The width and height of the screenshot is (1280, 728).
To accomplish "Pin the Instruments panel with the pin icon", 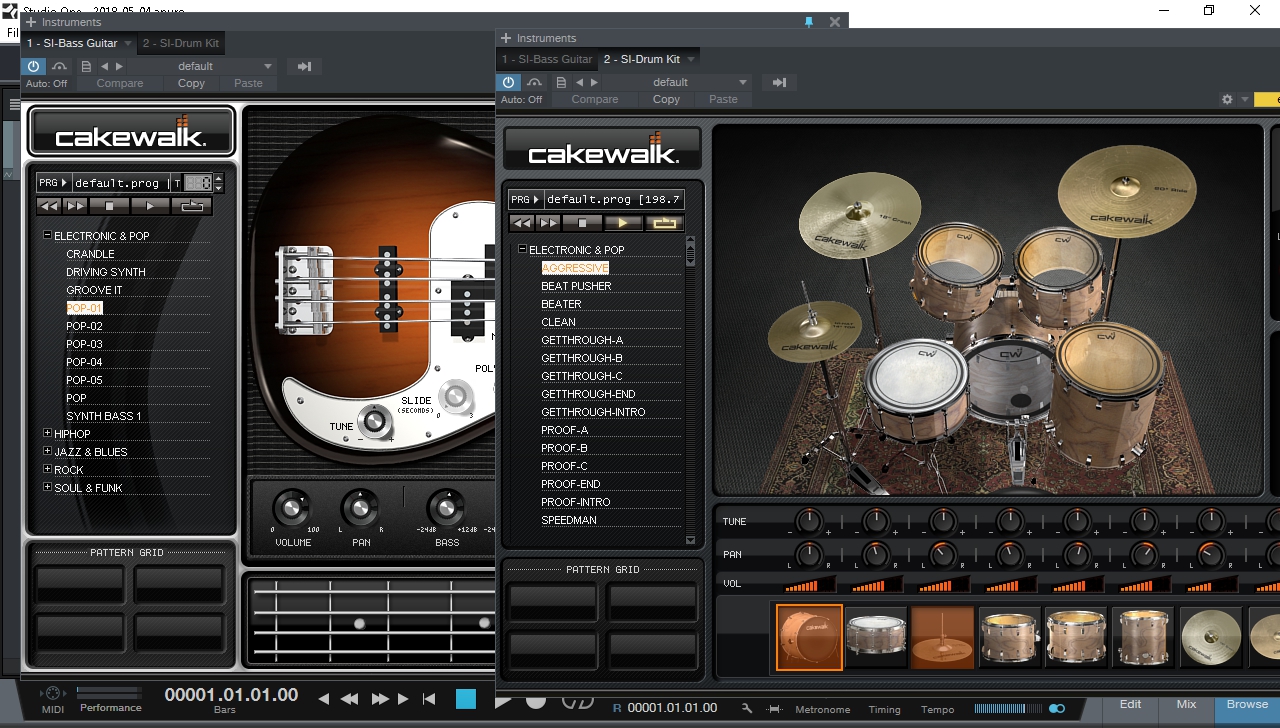I will [x=809, y=21].
